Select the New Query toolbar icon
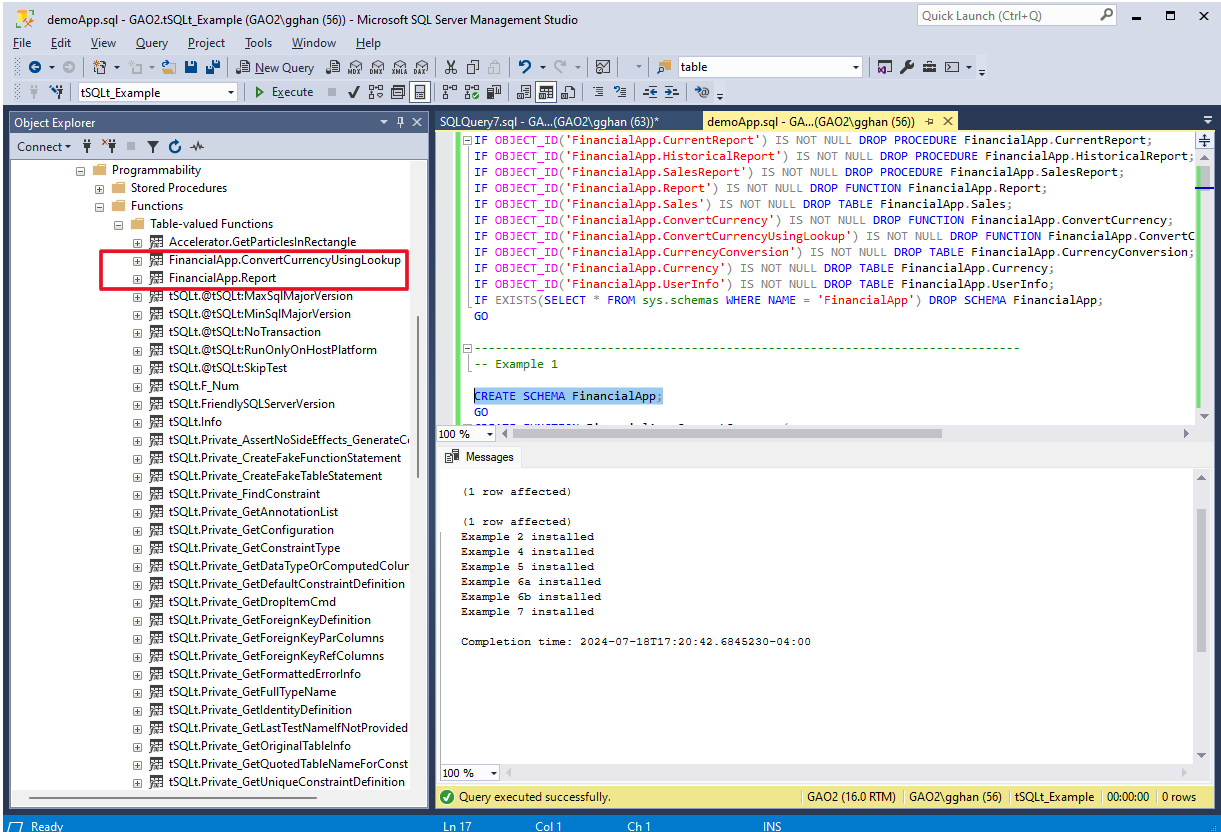The image size is (1221, 832). tap(273, 68)
